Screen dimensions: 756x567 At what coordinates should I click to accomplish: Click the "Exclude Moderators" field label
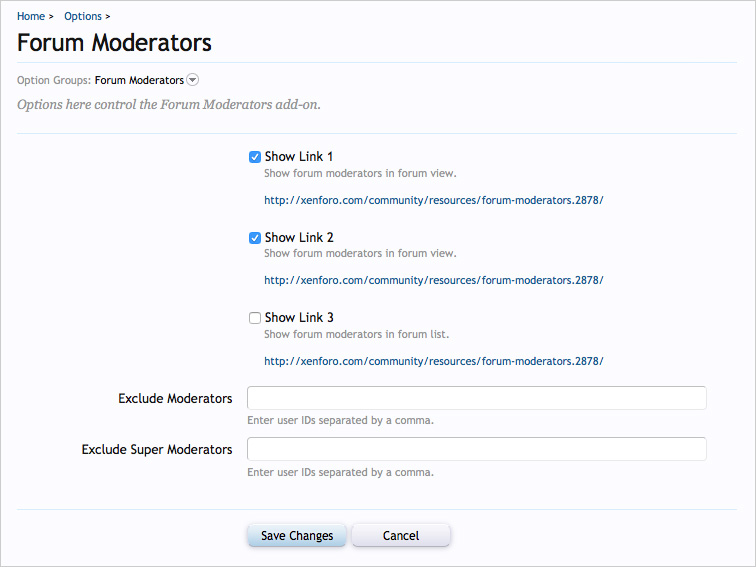click(x=175, y=398)
